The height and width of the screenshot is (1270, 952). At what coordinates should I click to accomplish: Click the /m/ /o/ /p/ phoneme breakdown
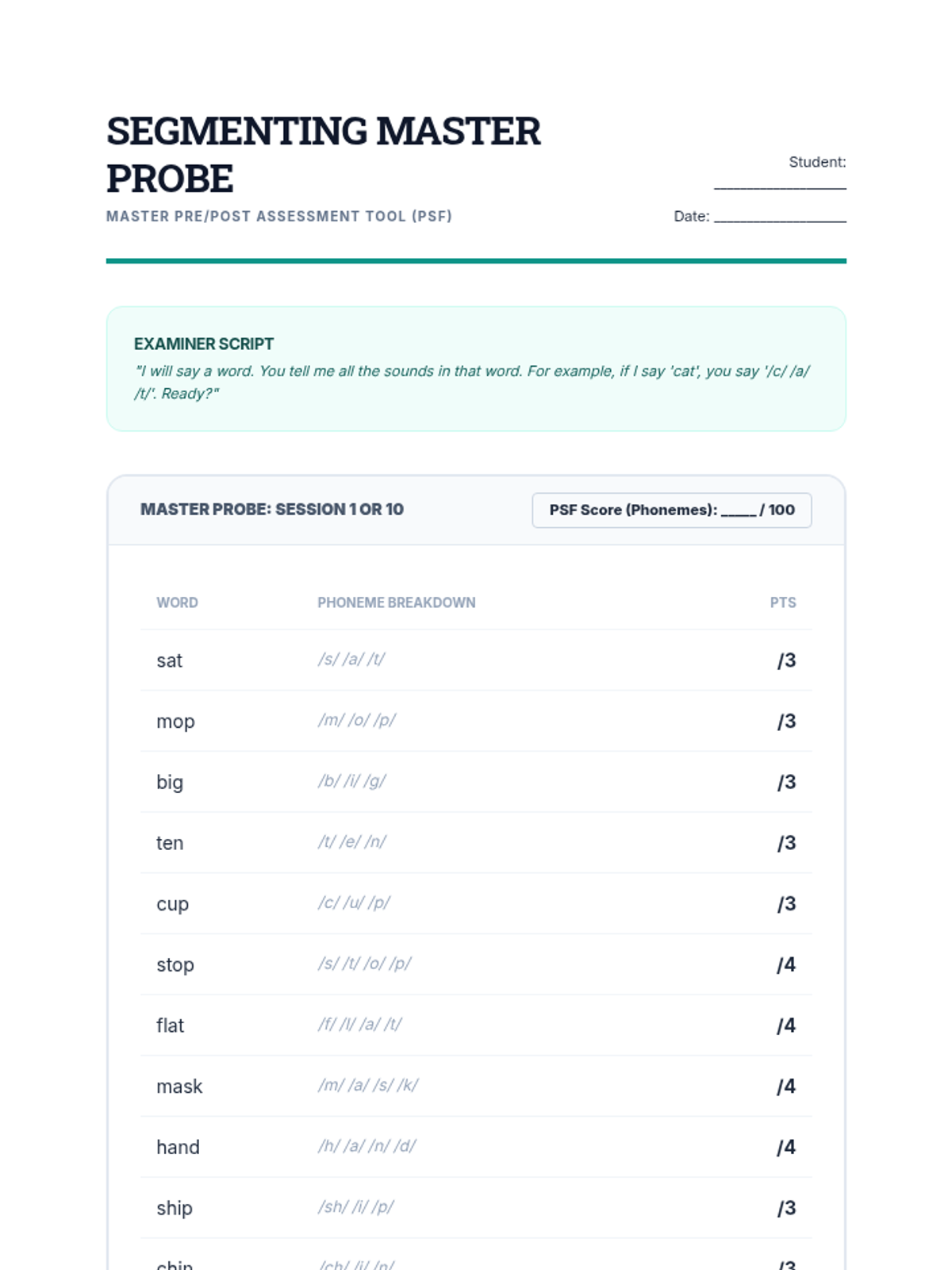357,720
